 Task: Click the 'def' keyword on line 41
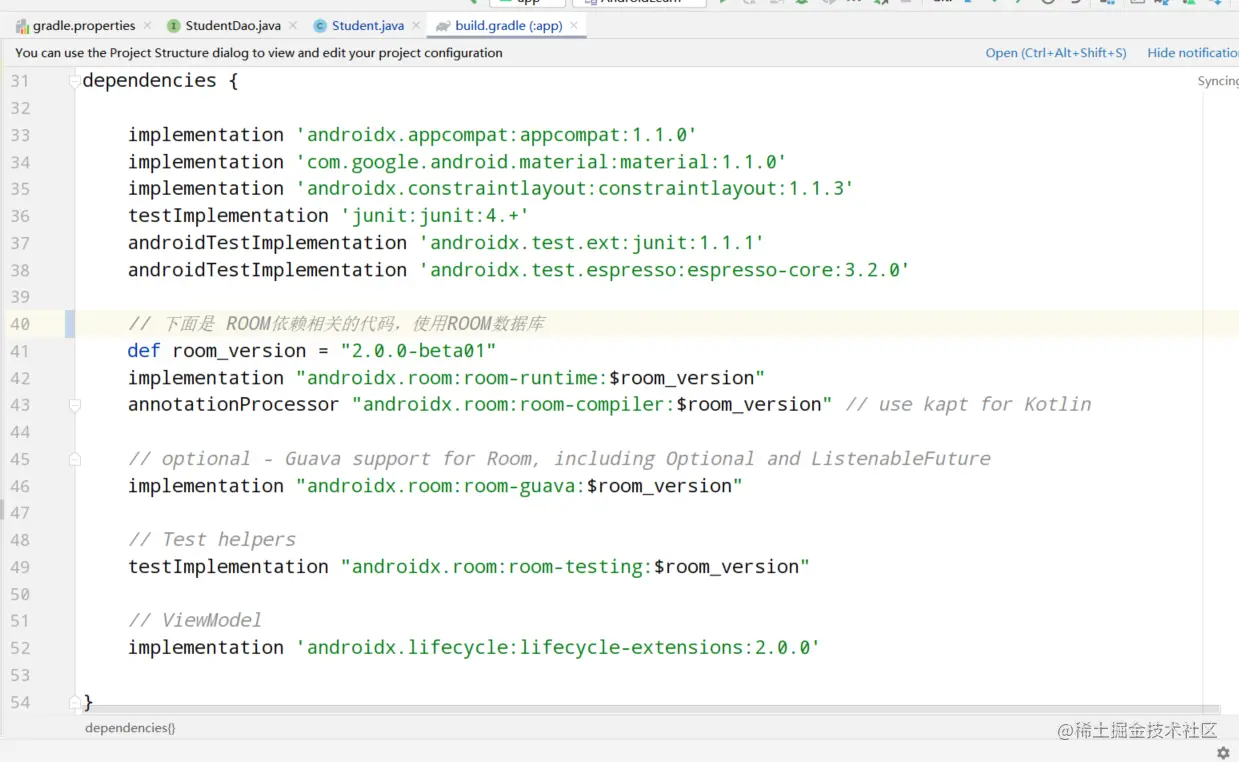144,351
